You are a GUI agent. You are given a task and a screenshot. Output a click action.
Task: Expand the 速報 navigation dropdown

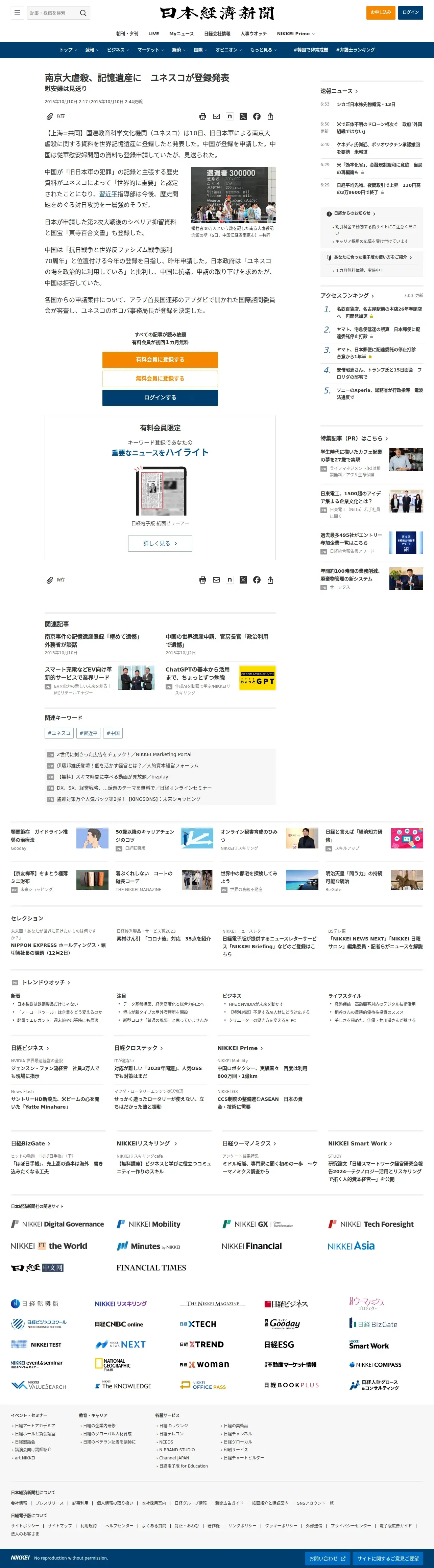pos(92,50)
